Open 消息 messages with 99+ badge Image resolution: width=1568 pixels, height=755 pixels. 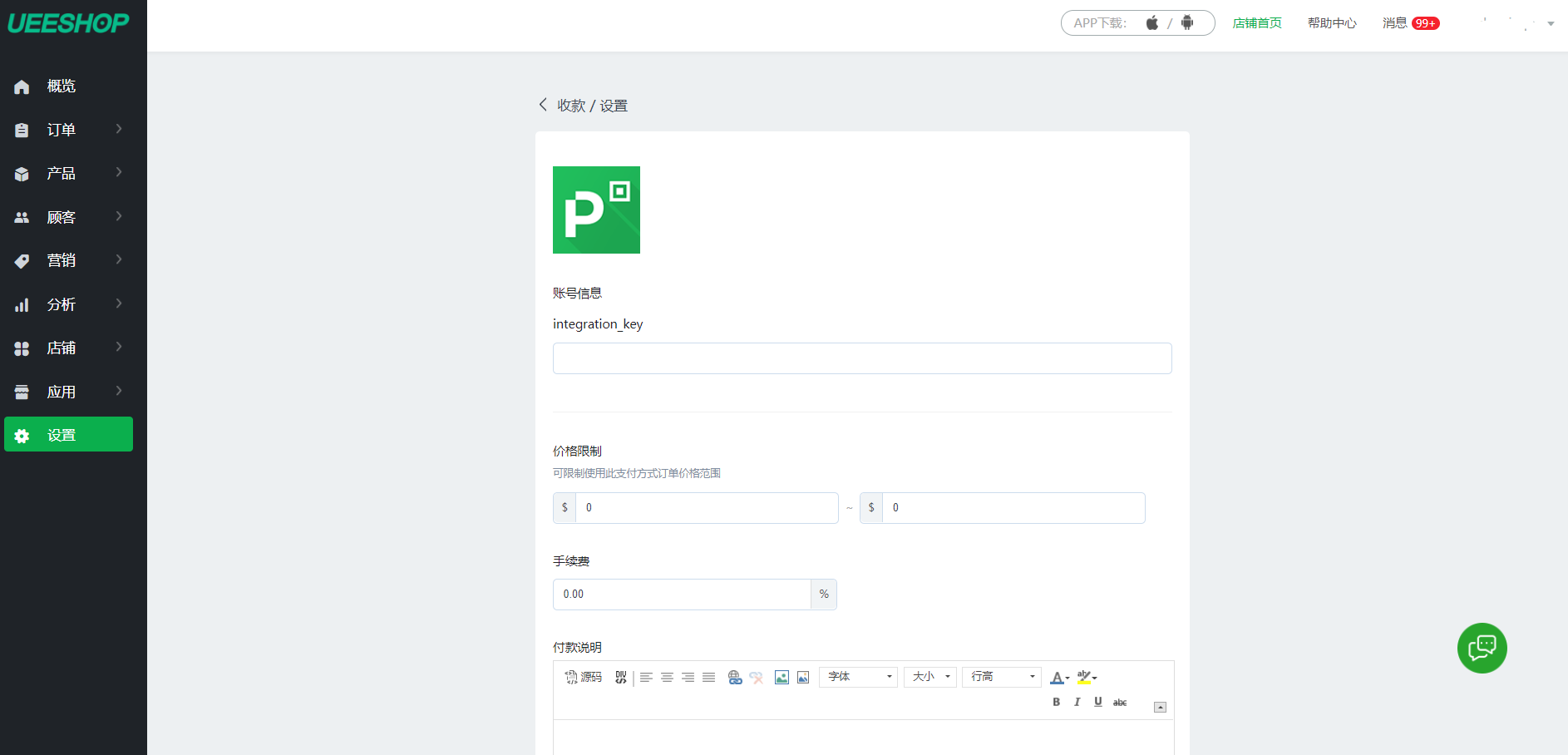(1411, 23)
